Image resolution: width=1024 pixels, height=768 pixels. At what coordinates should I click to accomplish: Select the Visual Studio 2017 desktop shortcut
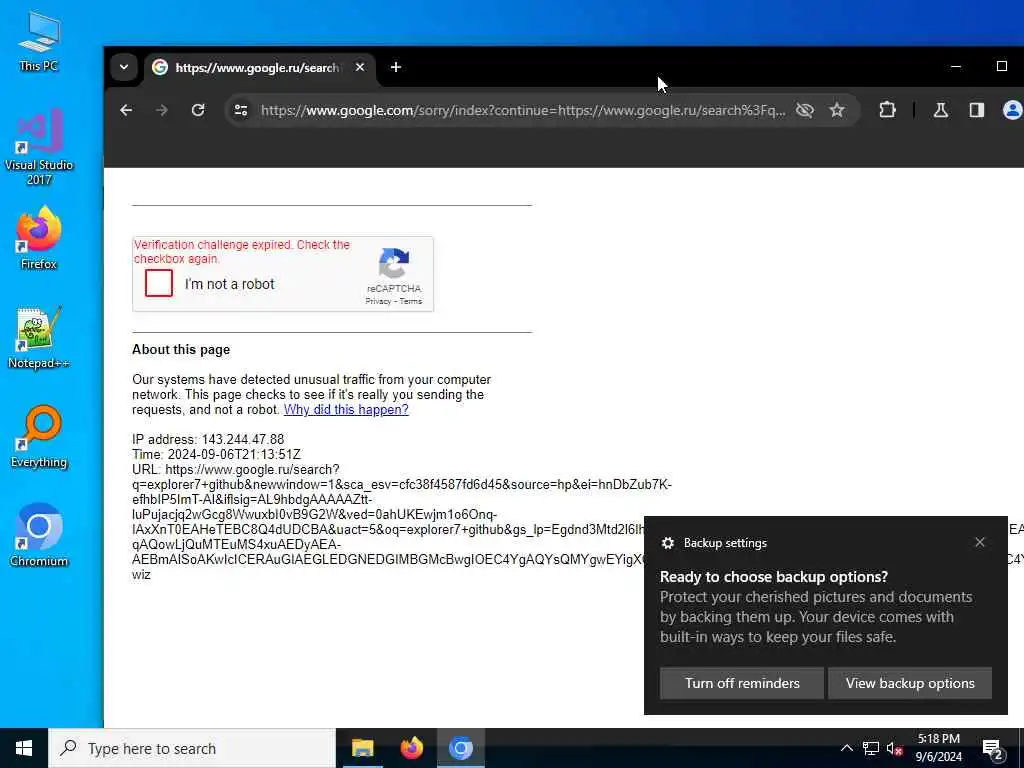(x=39, y=147)
